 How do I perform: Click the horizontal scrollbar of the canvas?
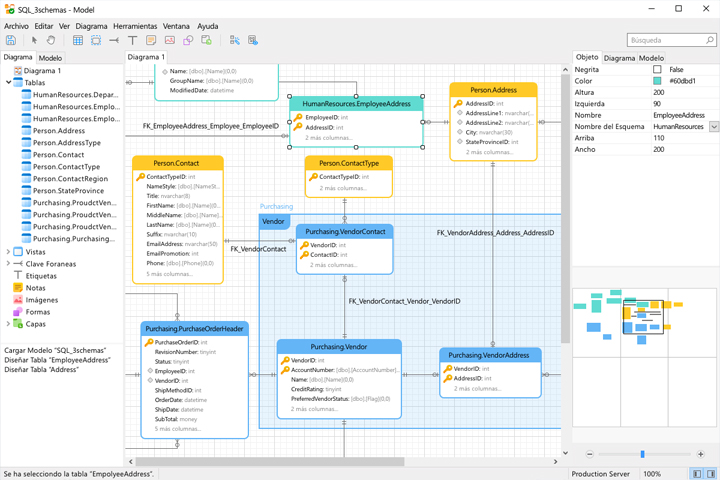(270, 462)
